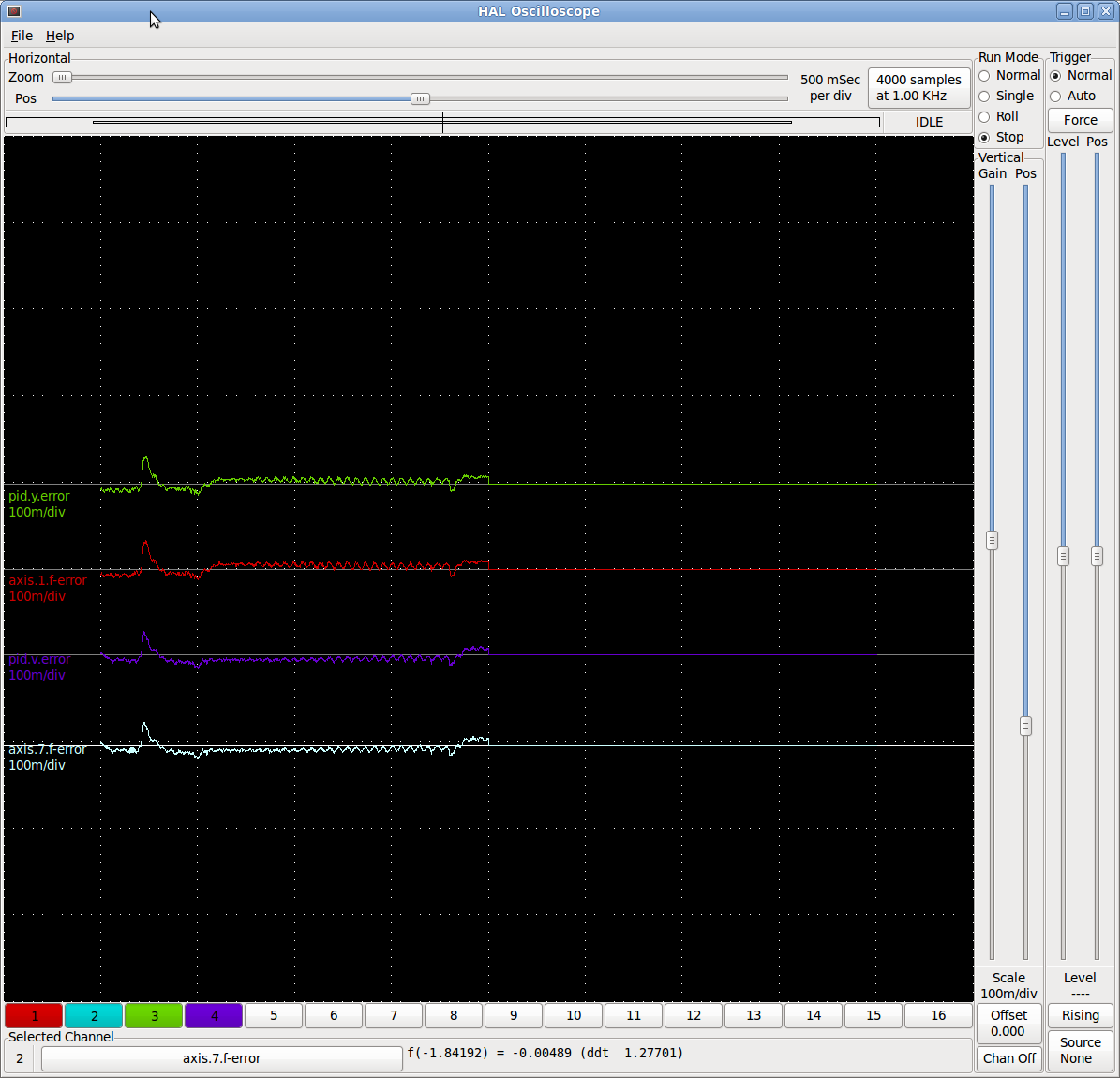
Task: Click the horizontal Zoom slider handle
Action: [62, 78]
